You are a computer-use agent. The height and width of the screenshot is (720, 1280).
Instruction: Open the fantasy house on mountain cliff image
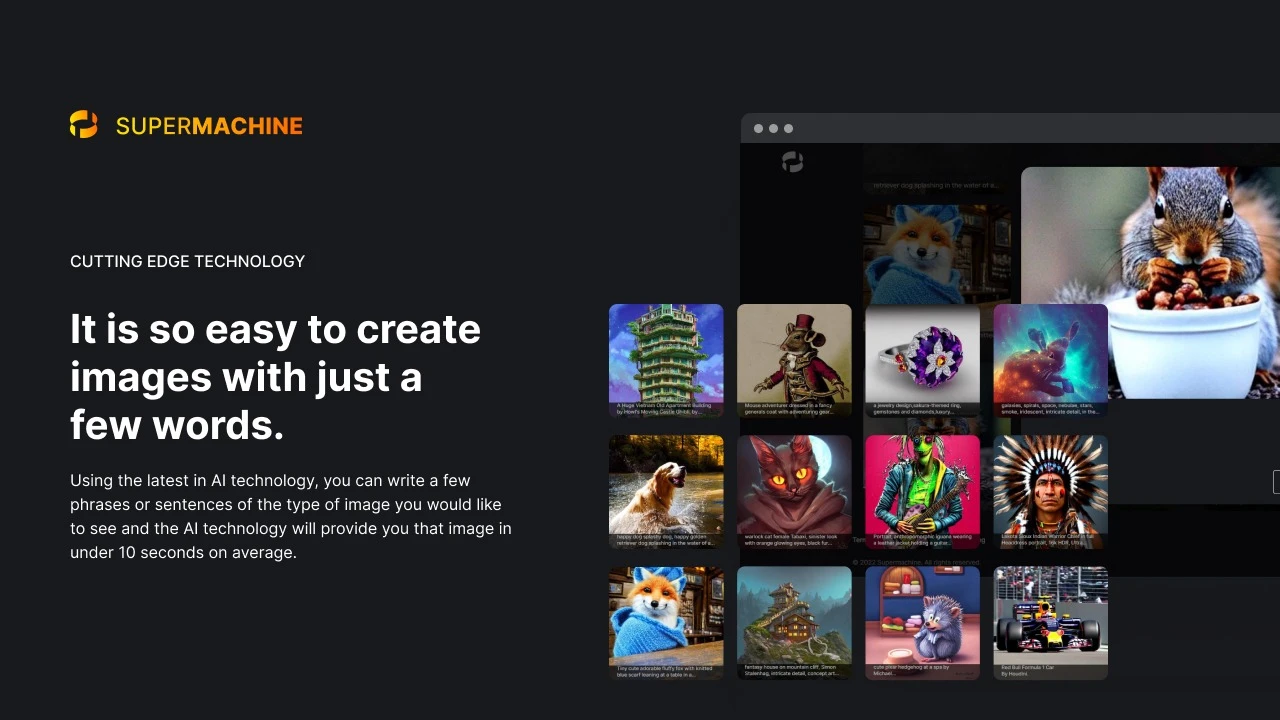794,623
